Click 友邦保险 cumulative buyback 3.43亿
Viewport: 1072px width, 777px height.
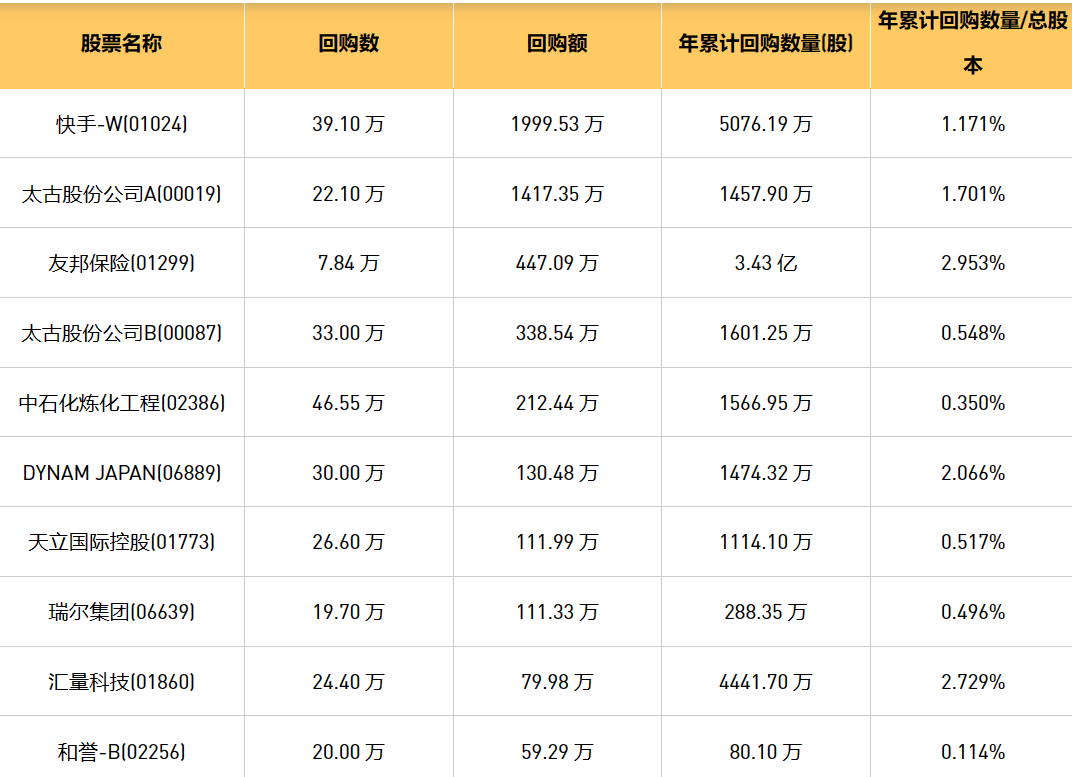pyautogui.click(x=765, y=263)
